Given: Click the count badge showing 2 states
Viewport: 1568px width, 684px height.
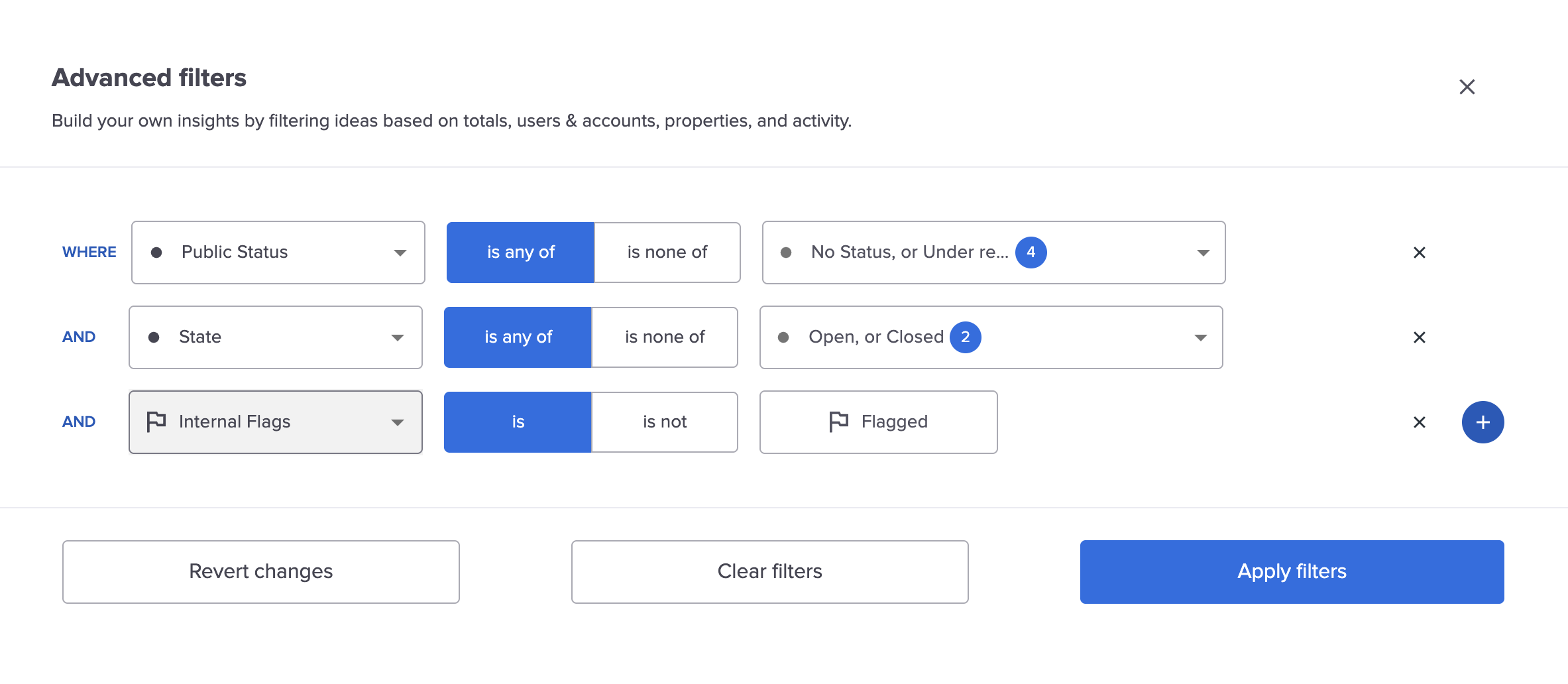Looking at the screenshot, I should tap(965, 337).
